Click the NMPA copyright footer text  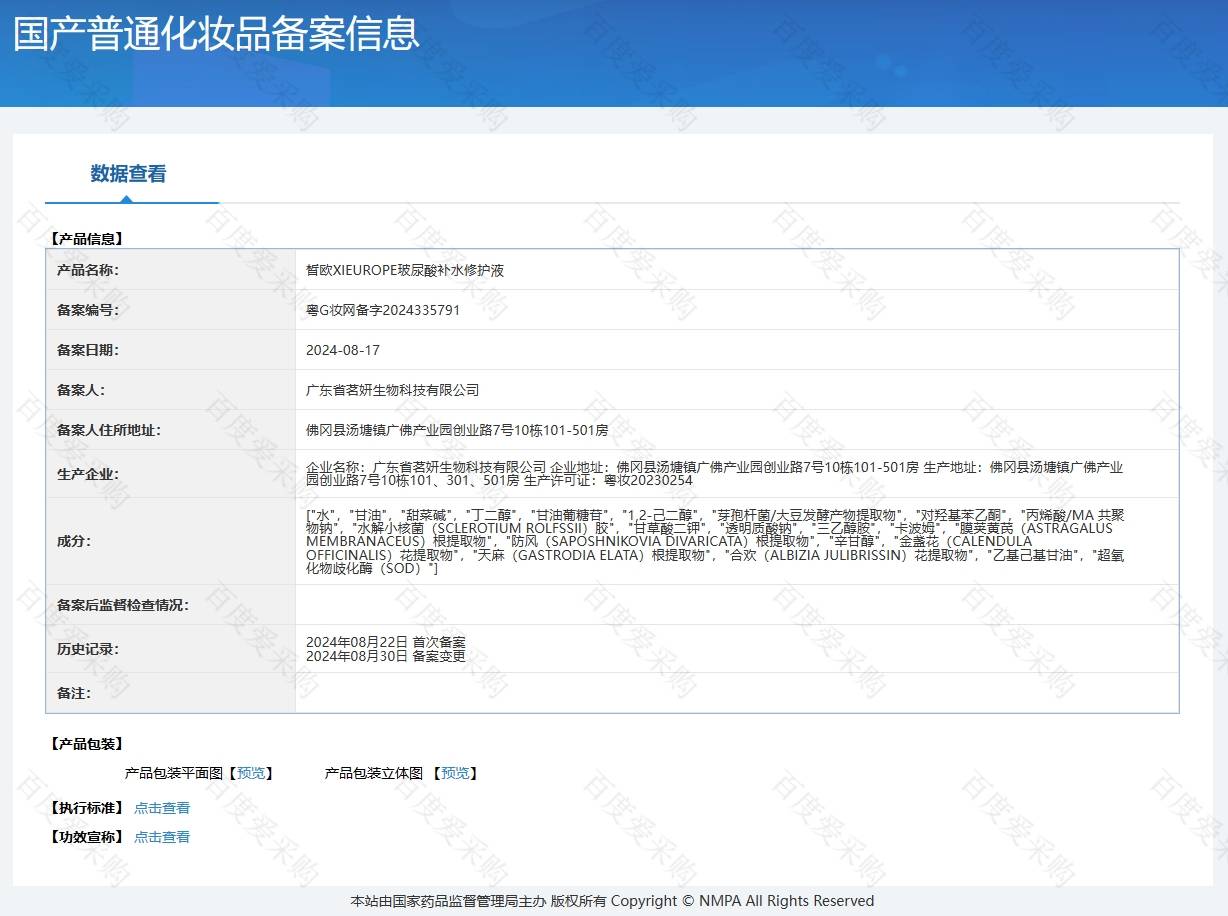612,901
